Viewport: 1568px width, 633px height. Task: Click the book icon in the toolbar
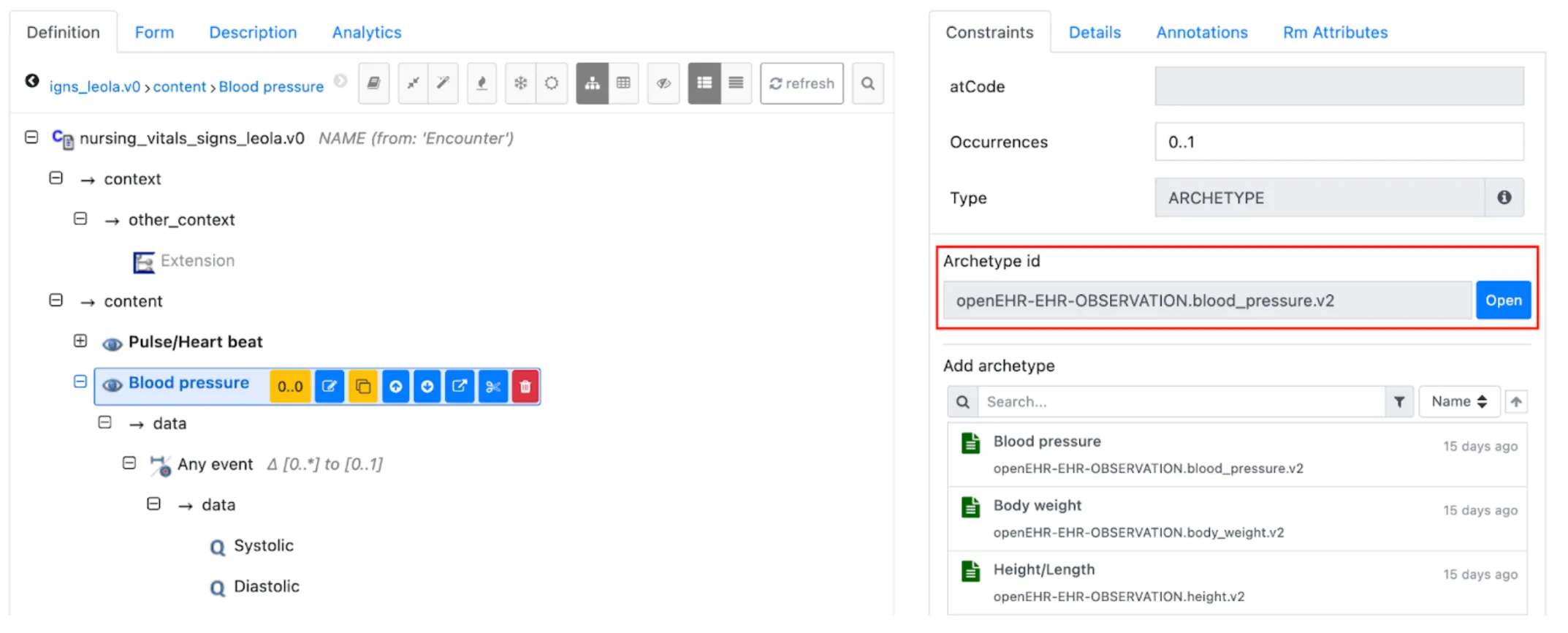tap(373, 83)
